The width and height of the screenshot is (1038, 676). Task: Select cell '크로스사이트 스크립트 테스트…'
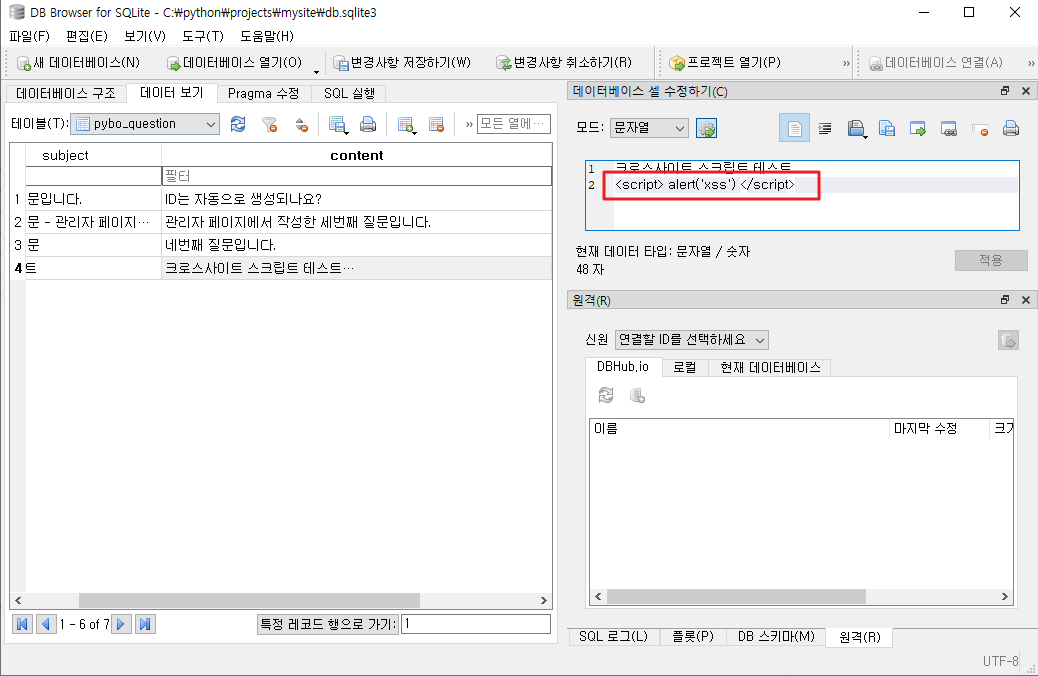(357, 267)
